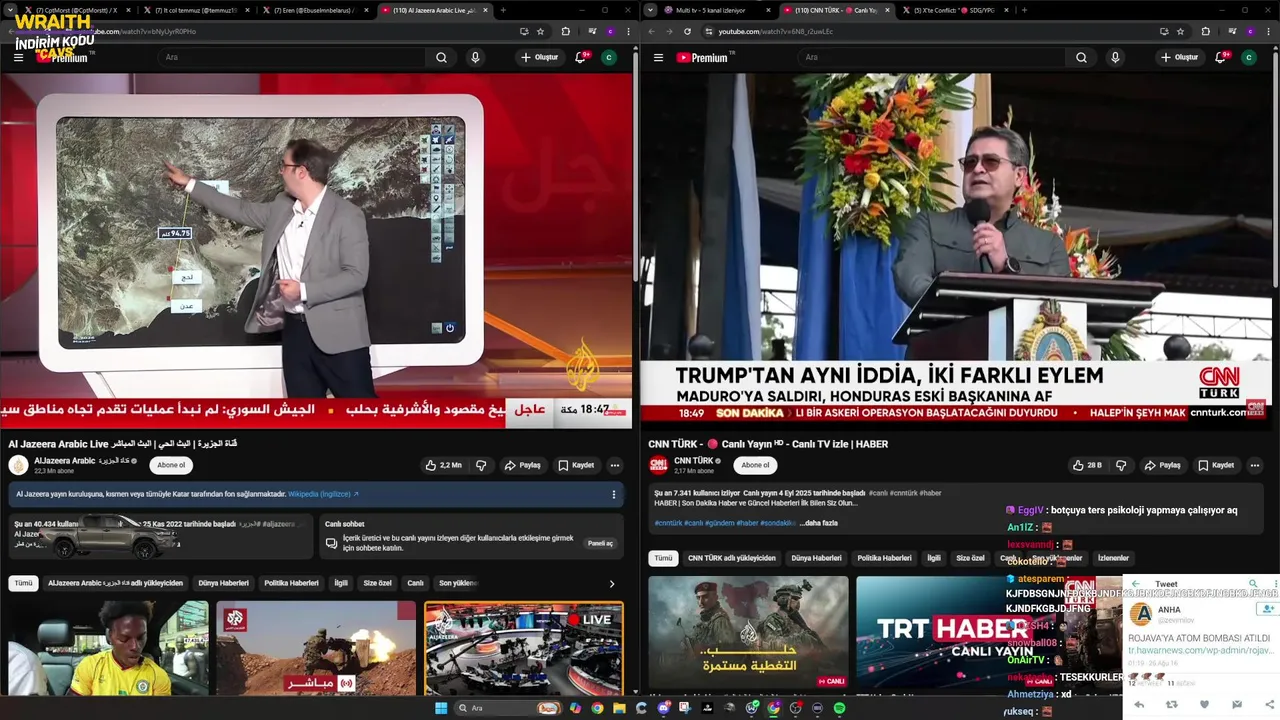This screenshot has height=720, width=1280.
Task: Open TRT Haber Canlı Yayın thumbnail
Action: tap(955, 633)
